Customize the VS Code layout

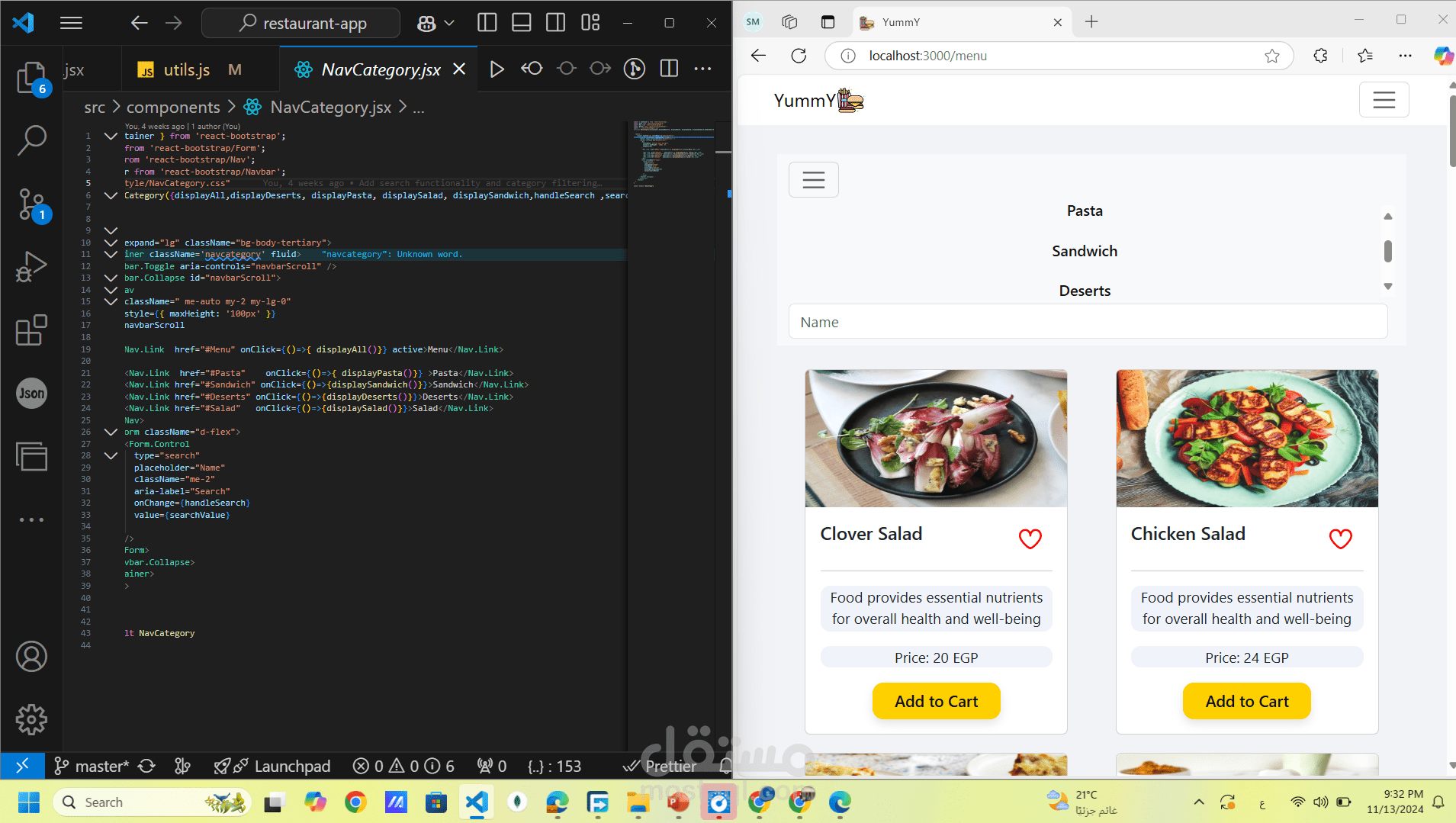coord(590,23)
